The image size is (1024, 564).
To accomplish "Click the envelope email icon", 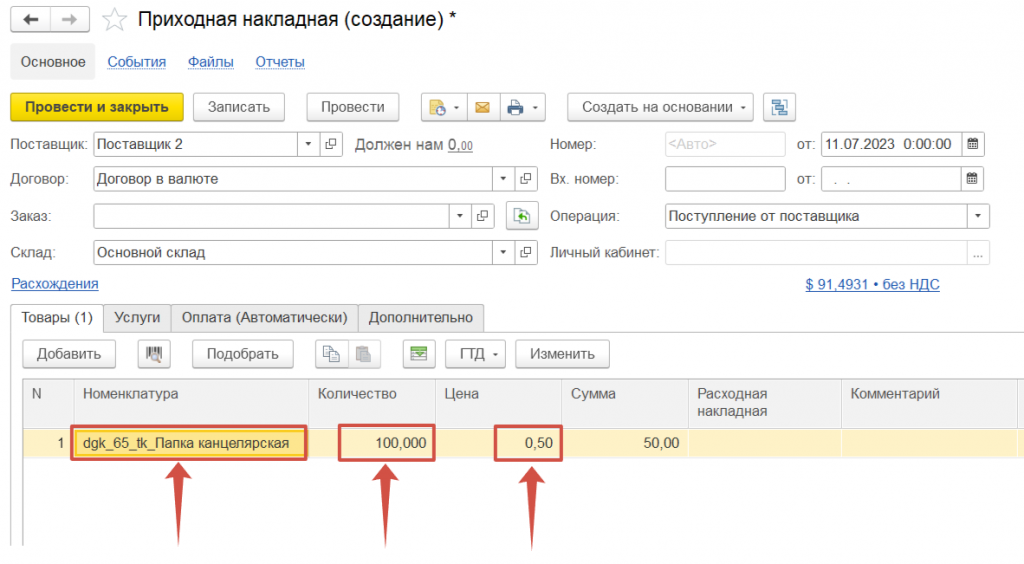I will [x=482, y=107].
